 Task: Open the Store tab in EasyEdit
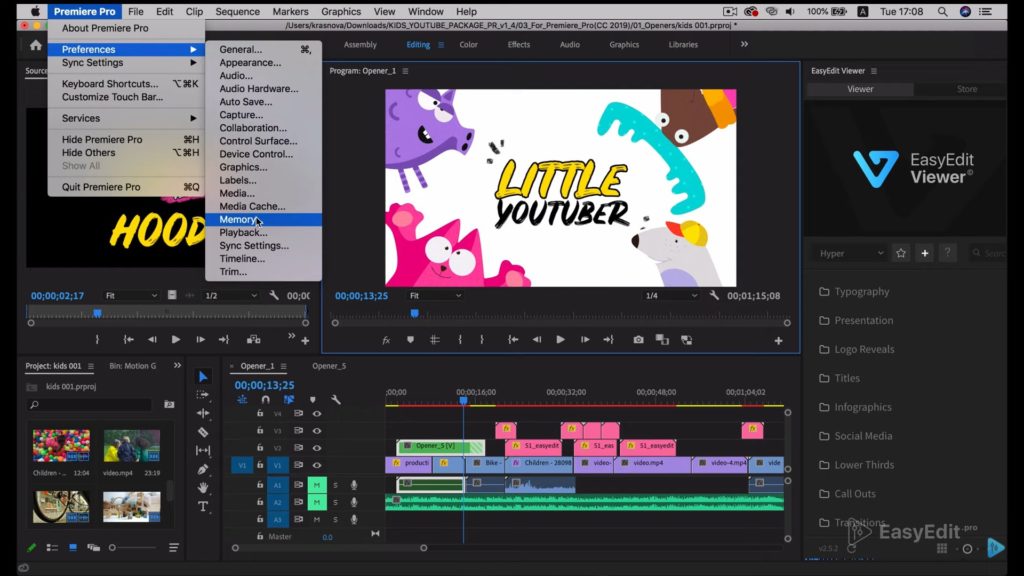click(x=967, y=89)
